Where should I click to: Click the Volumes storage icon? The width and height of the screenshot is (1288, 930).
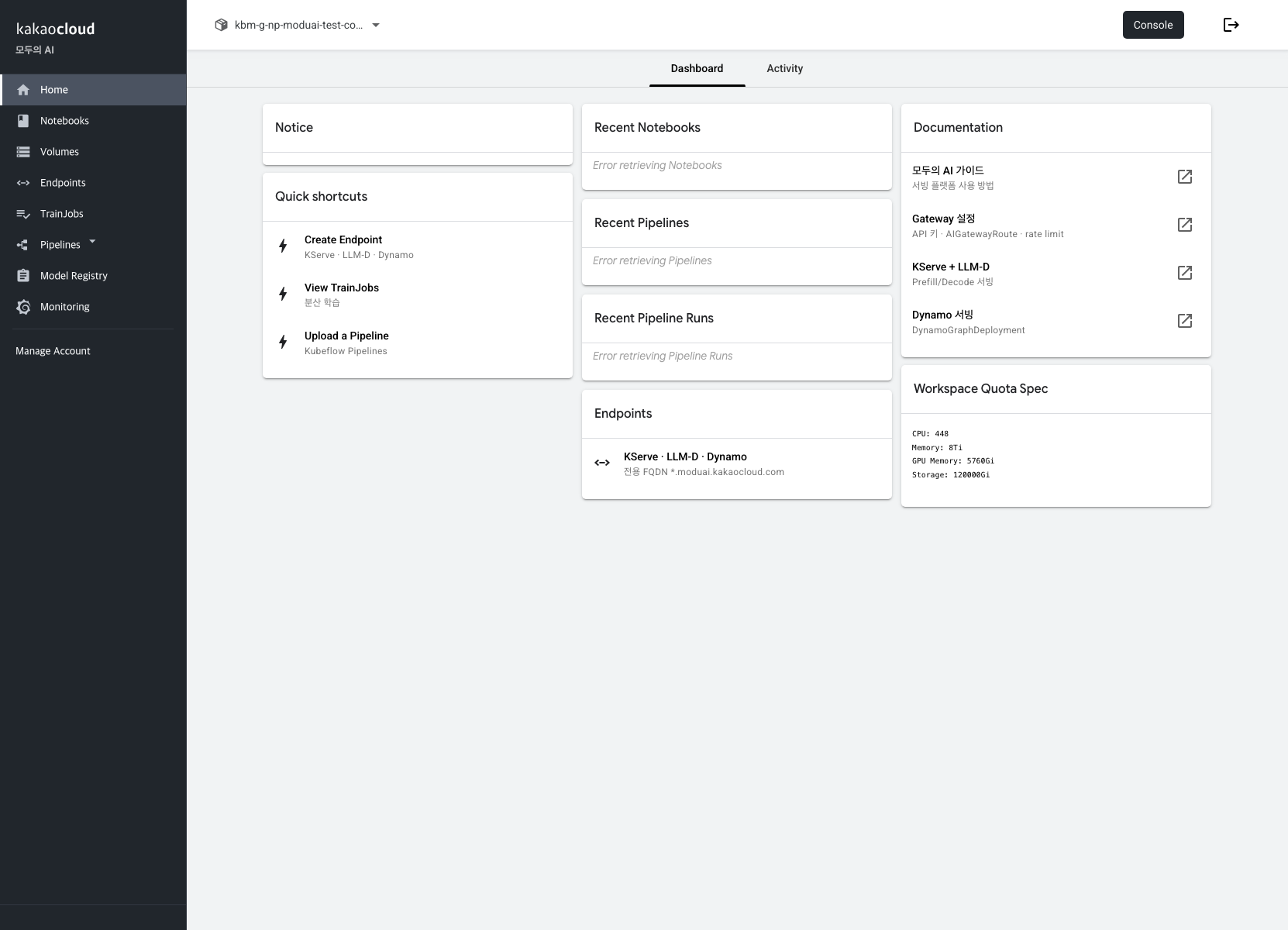pos(23,152)
